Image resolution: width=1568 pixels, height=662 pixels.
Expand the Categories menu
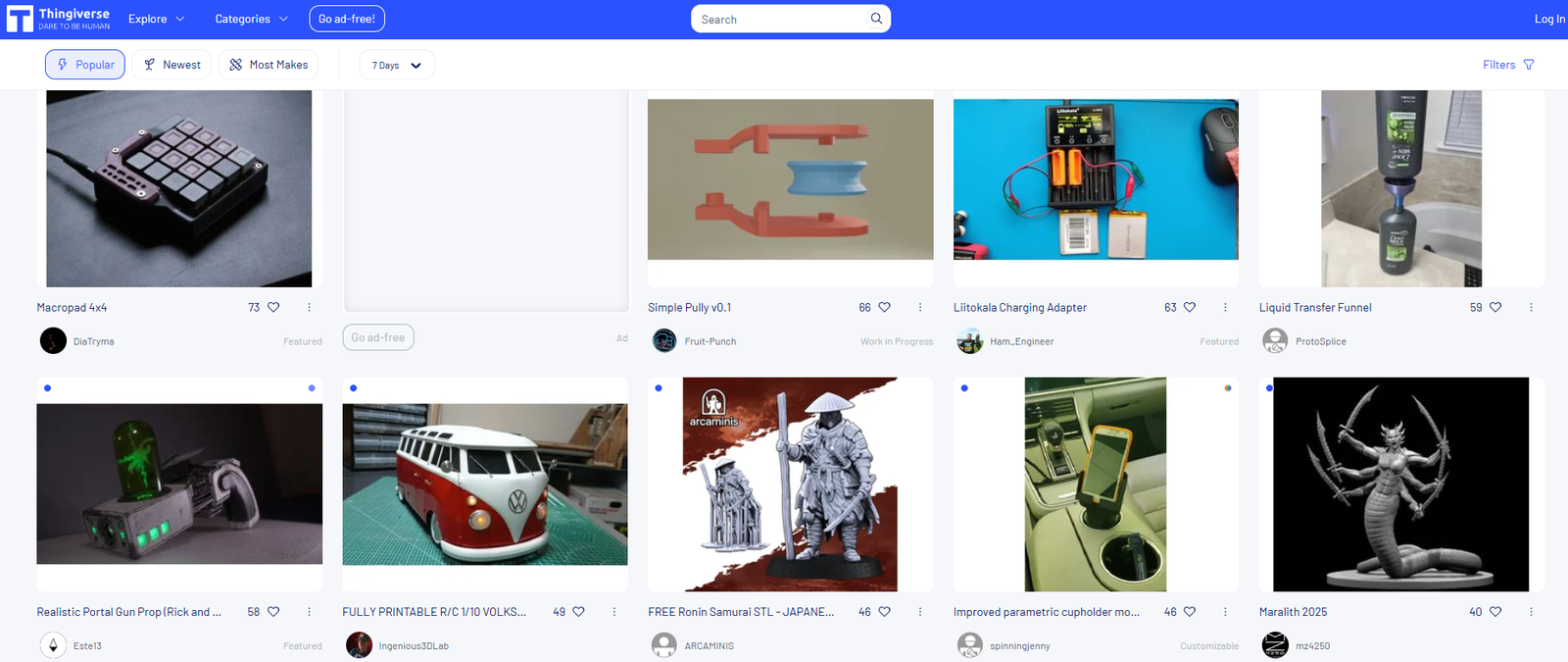(x=252, y=19)
